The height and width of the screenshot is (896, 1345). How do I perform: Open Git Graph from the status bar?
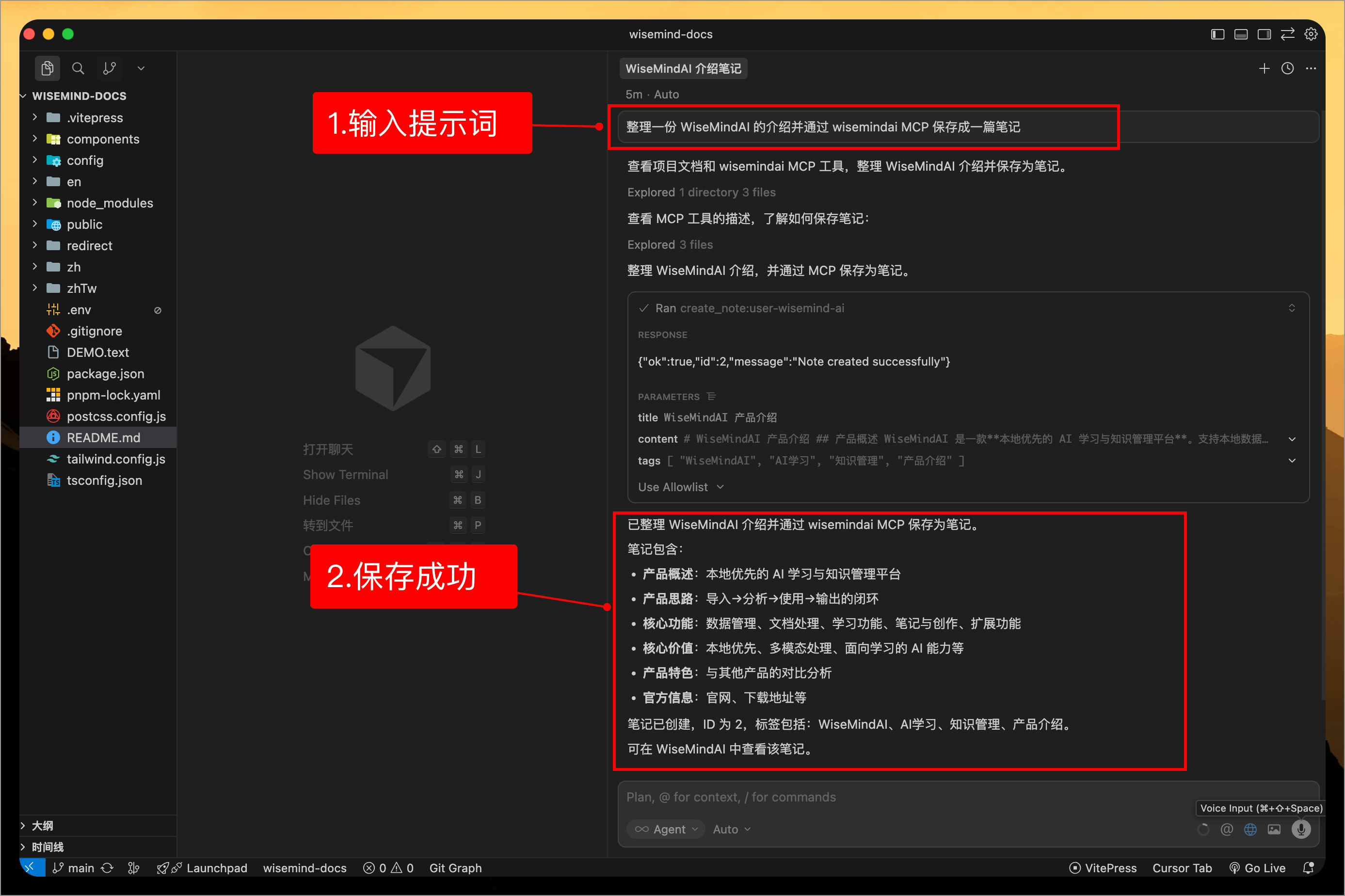point(455,867)
